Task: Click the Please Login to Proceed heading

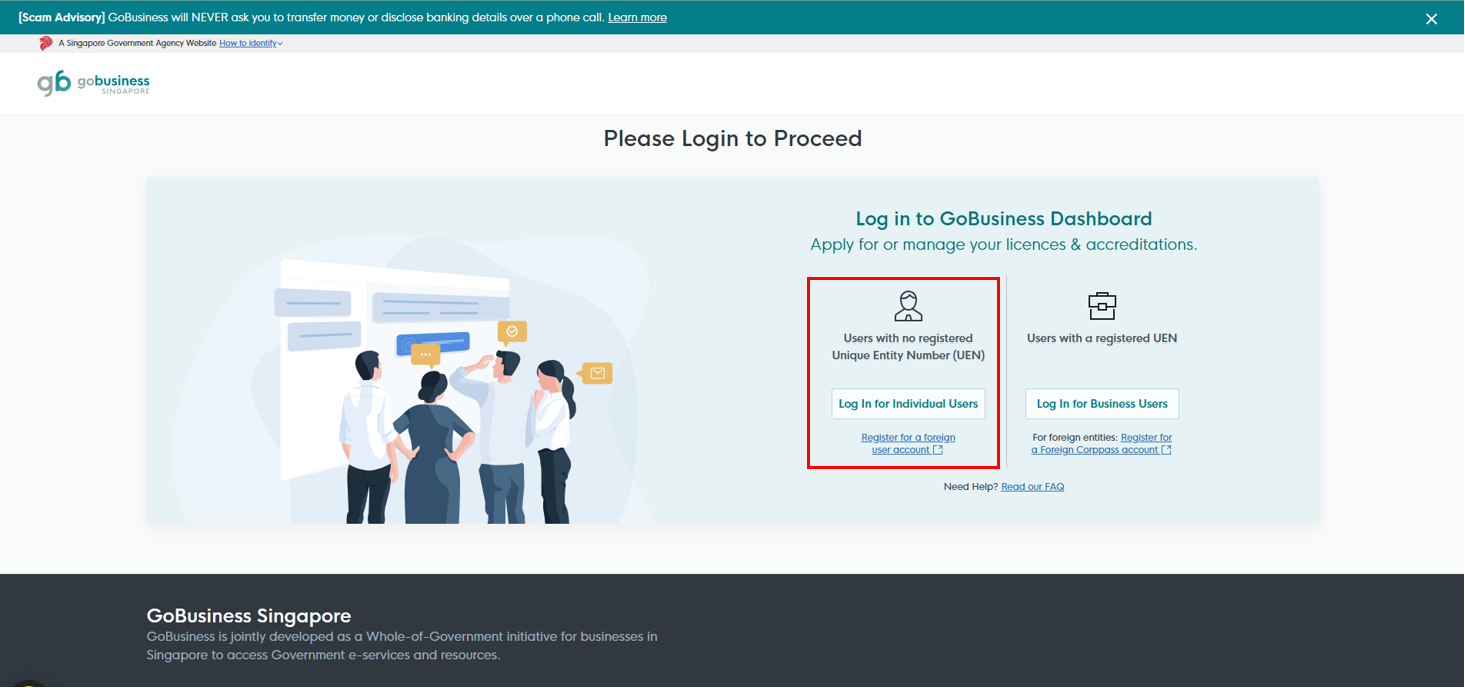Action: click(732, 138)
